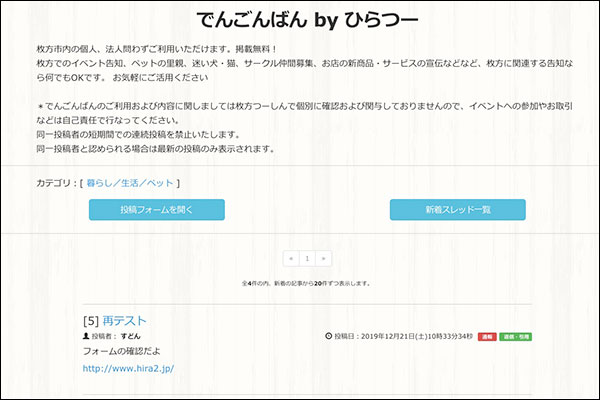Open the 新着スレッド一覧 thread list

tap(457, 210)
